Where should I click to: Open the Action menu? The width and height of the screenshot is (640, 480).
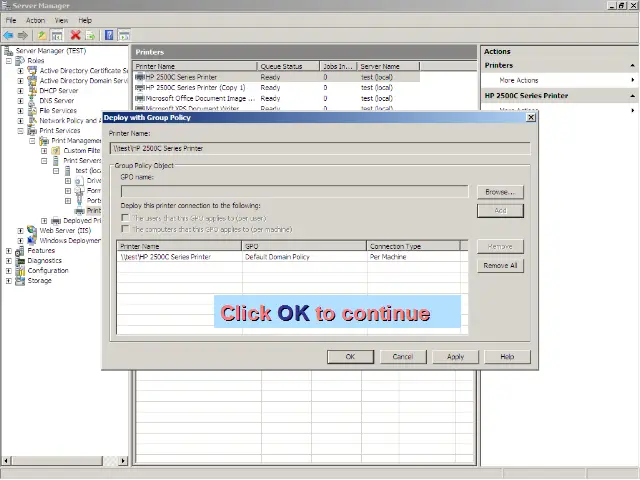pos(36,20)
